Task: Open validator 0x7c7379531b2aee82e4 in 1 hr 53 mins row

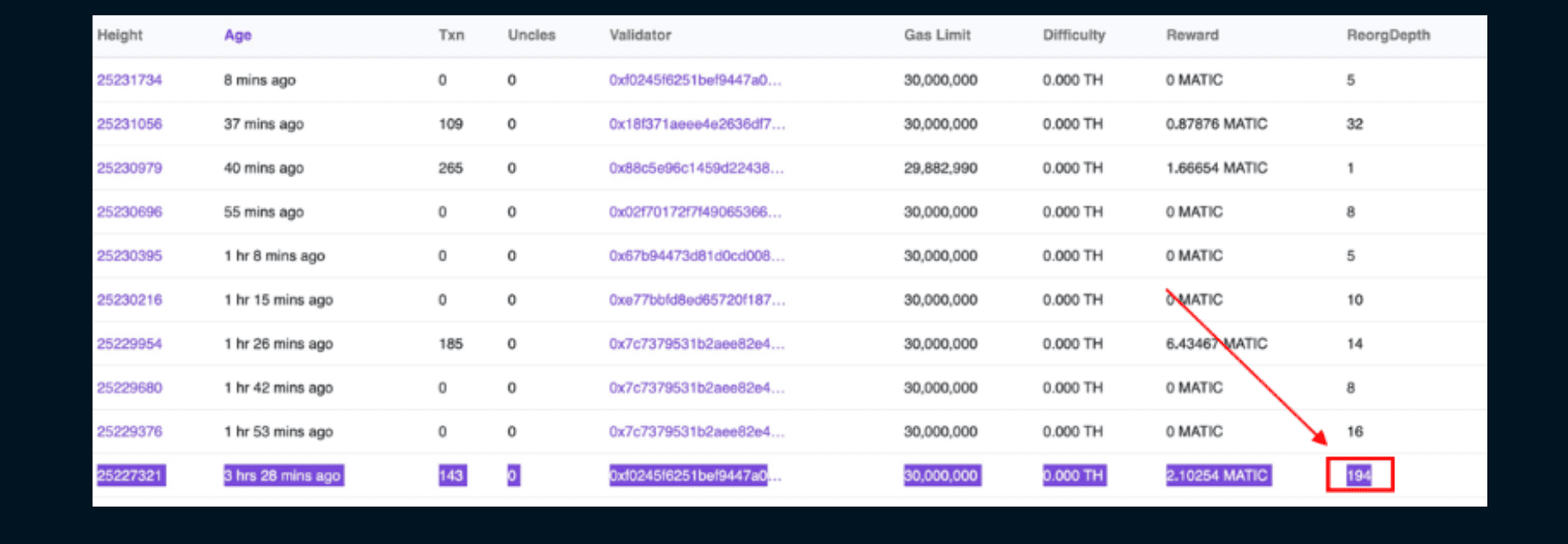Action: click(x=697, y=431)
